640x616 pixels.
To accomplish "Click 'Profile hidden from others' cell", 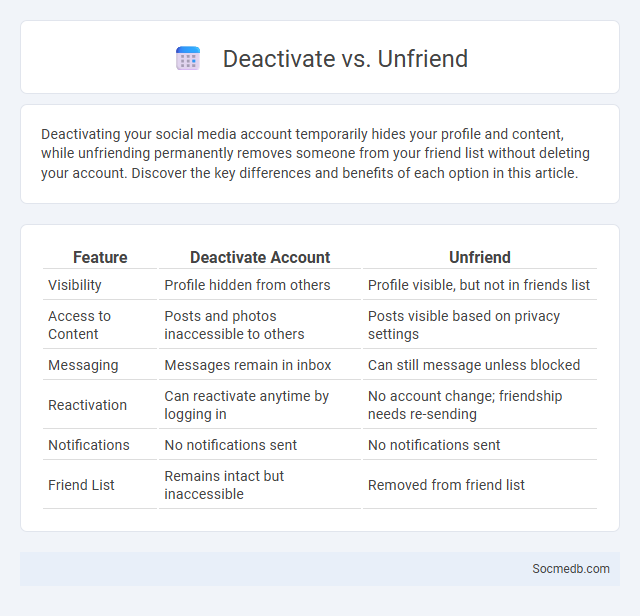I will (x=247, y=285).
